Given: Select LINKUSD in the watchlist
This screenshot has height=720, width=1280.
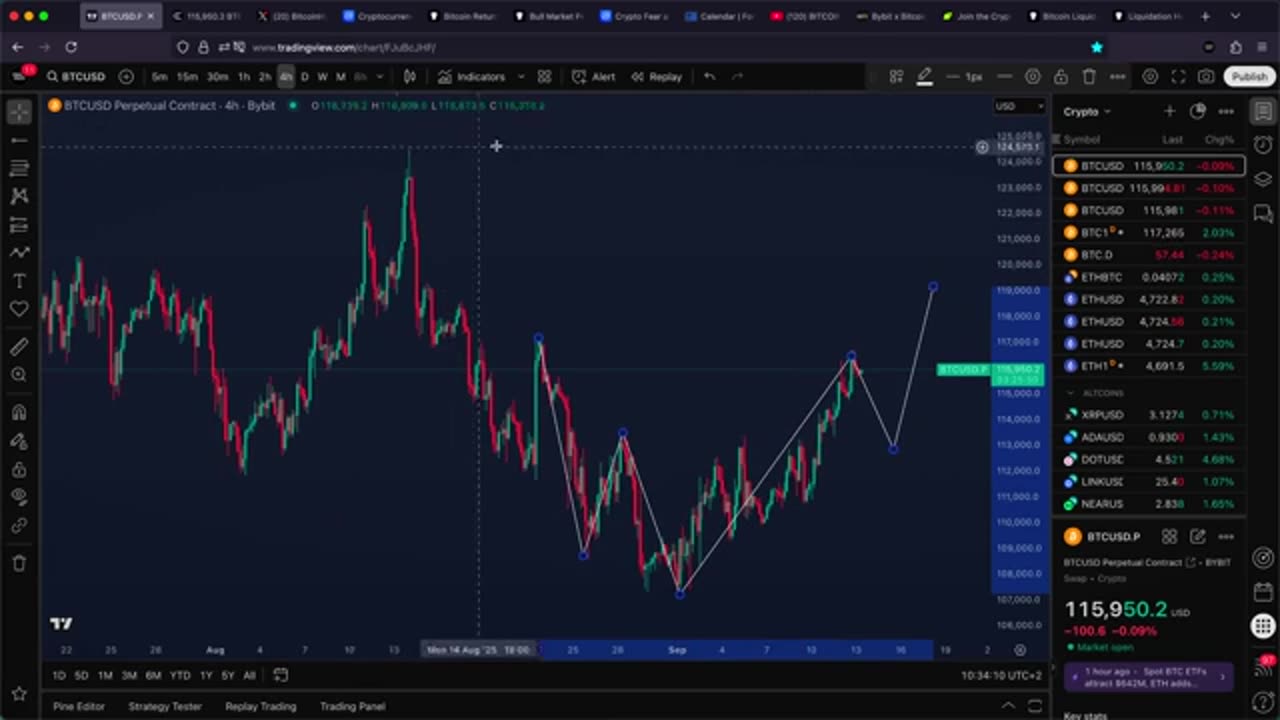Looking at the screenshot, I should (x=1149, y=481).
